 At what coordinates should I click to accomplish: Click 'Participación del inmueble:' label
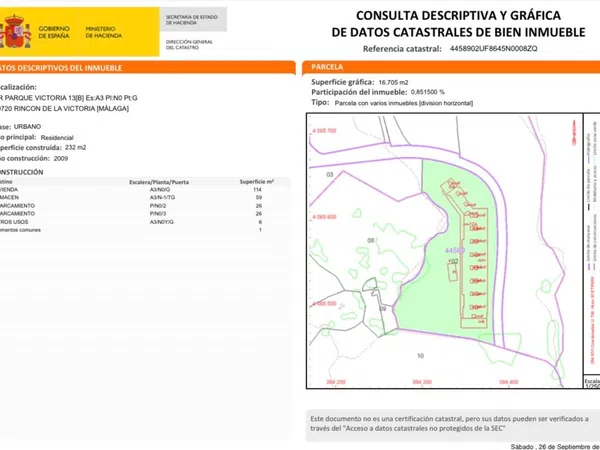point(359,92)
